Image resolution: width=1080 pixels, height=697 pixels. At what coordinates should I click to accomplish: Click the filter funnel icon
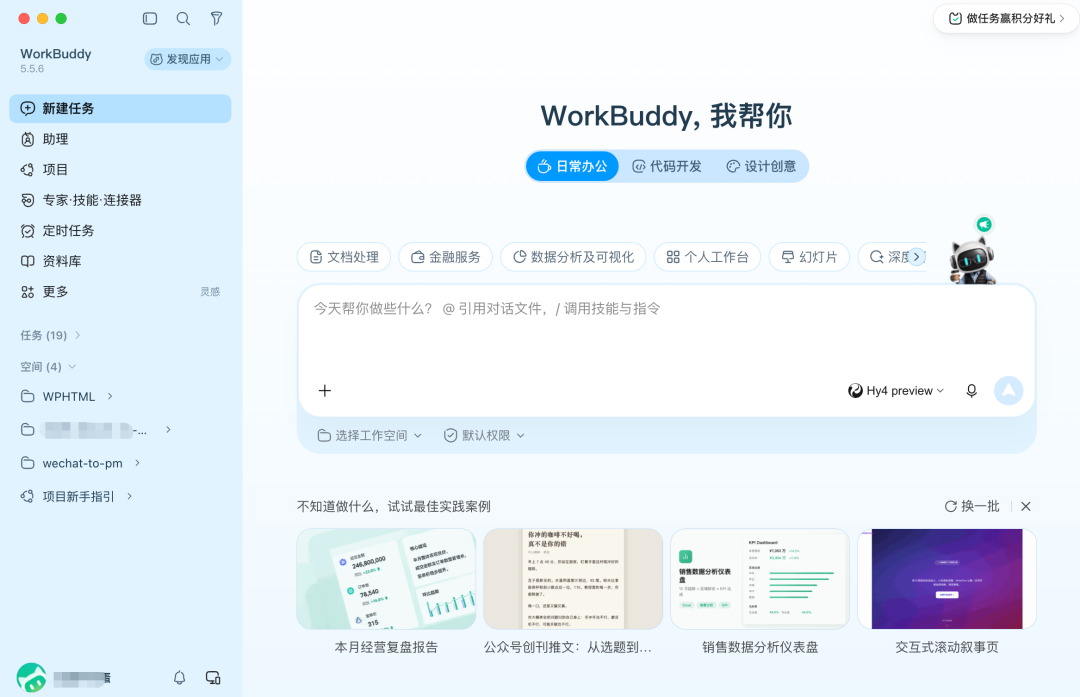216,19
